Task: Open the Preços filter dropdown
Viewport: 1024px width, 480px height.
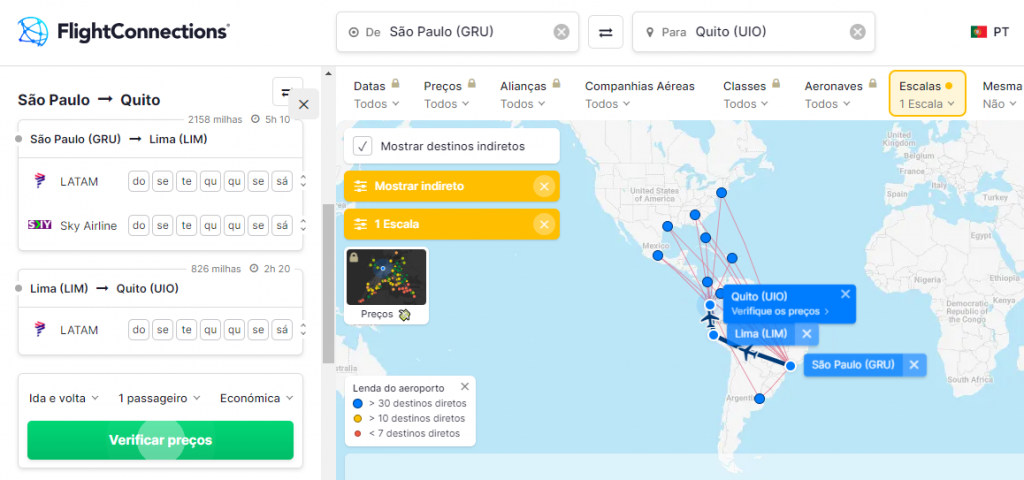Action: 449,95
